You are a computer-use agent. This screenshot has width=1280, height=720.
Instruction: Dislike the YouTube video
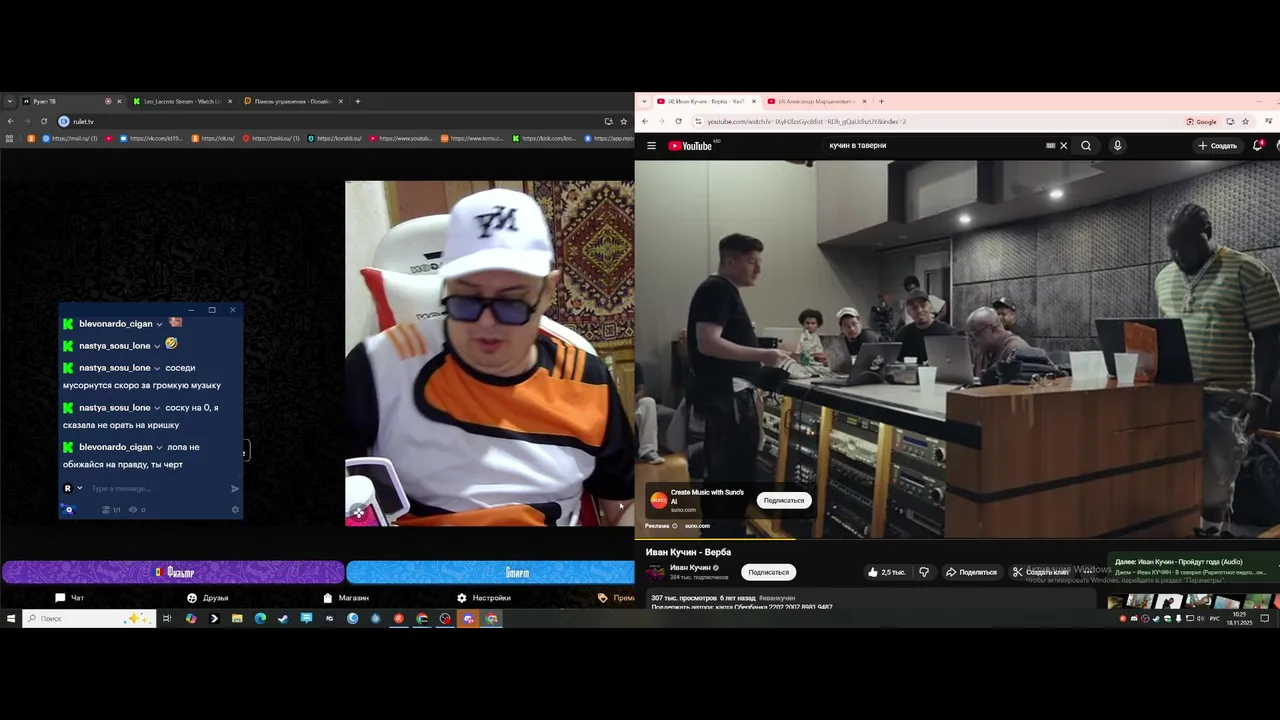tap(924, 572)
